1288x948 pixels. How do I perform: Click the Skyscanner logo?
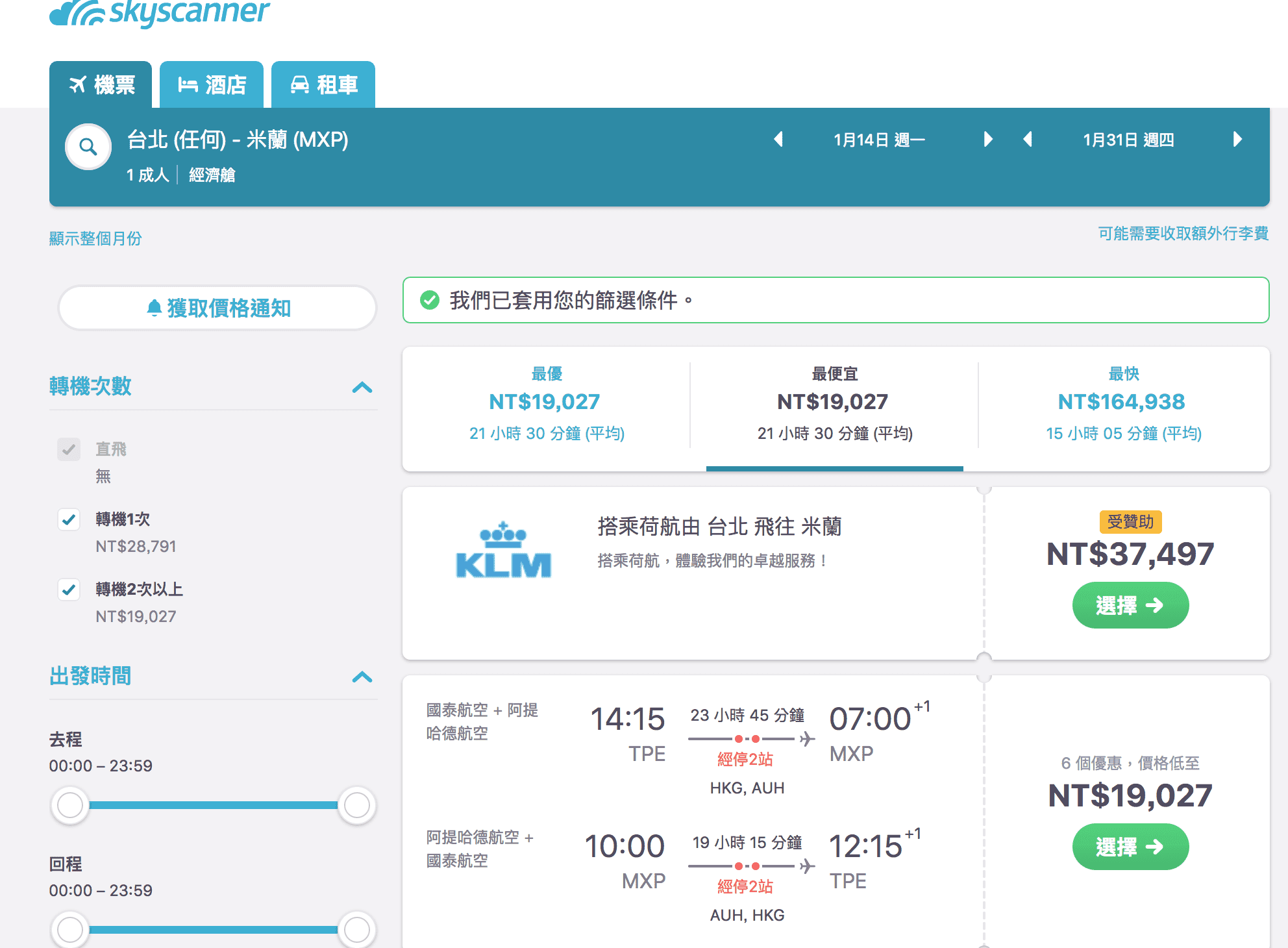pos(160,13)
